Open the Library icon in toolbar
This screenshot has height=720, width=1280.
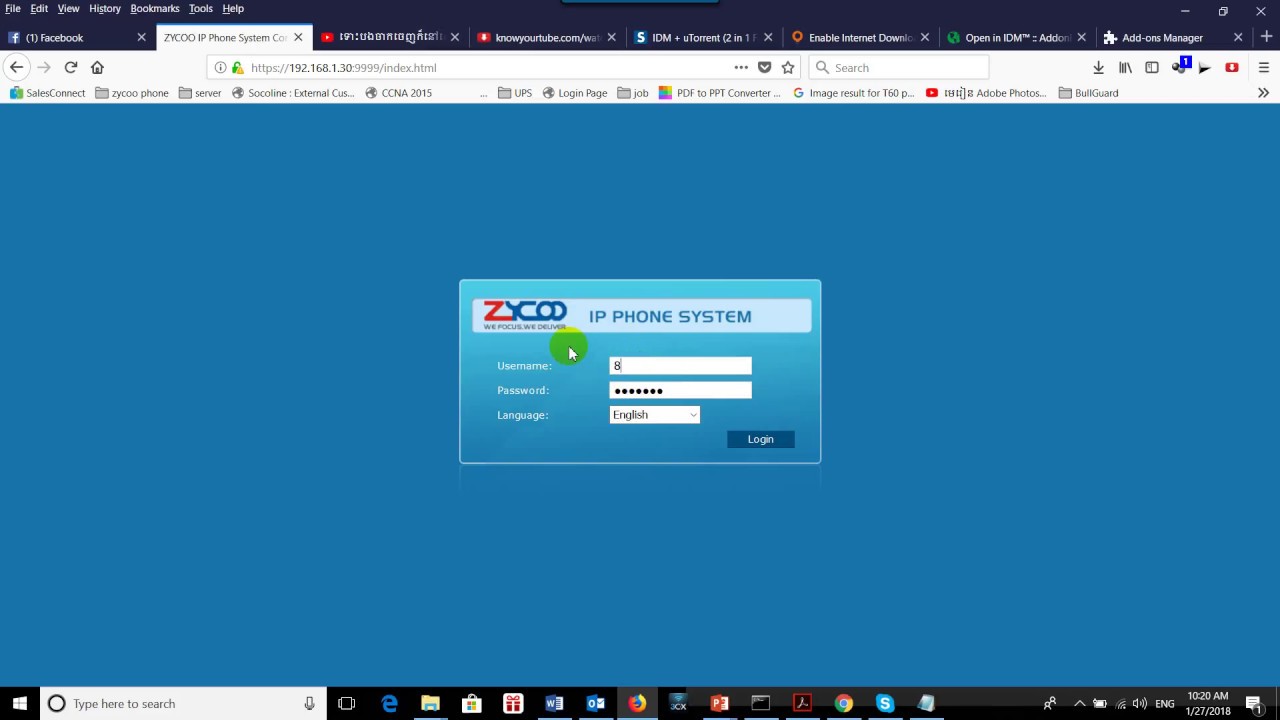(x=1125, y=67)
